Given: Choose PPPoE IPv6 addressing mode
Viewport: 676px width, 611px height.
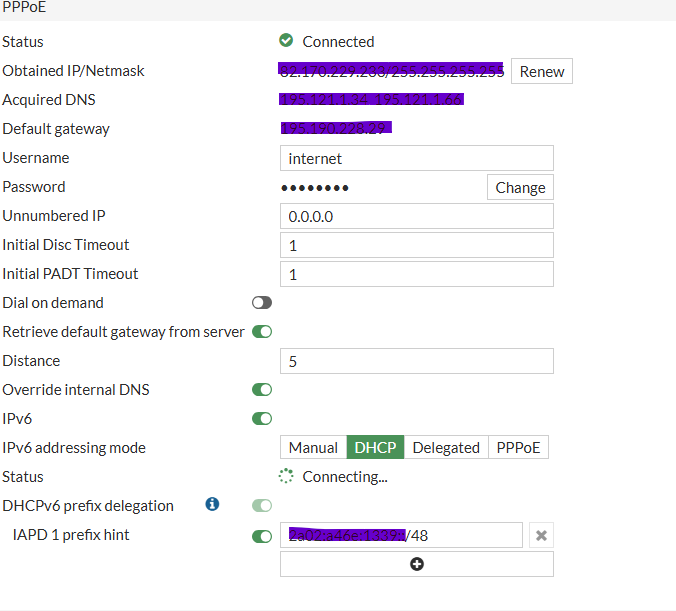Looking at the screenshot, I should coord(518,447).
